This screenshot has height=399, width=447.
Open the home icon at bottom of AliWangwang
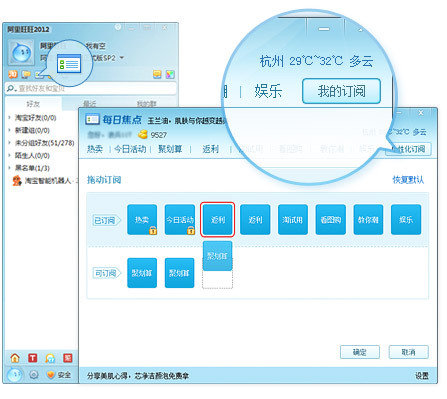pos(15,358)
